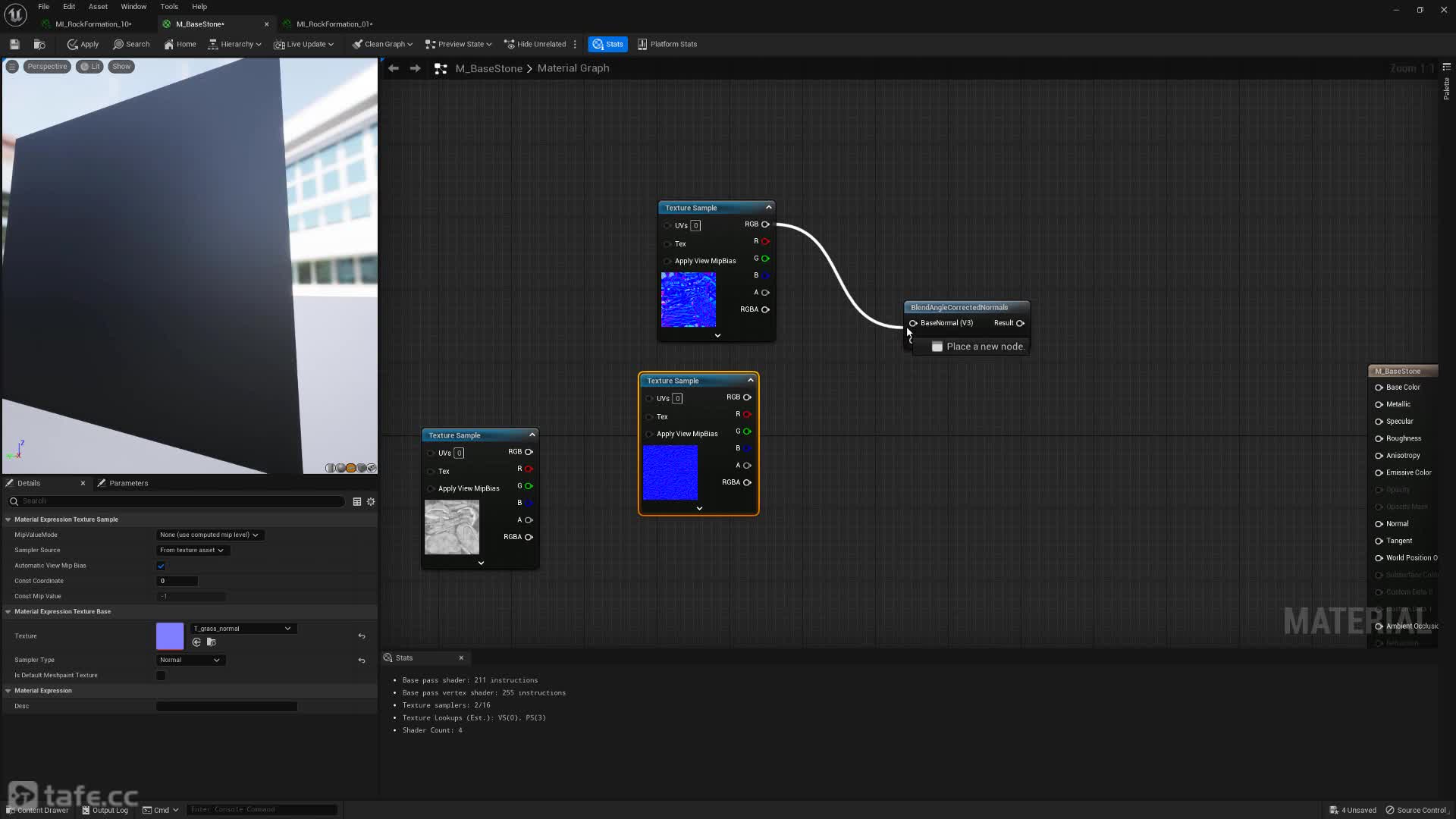The height and width of the screenshot is (819, 1456).
Task: Open Search in the toolbar
Action: click(131, 44)
